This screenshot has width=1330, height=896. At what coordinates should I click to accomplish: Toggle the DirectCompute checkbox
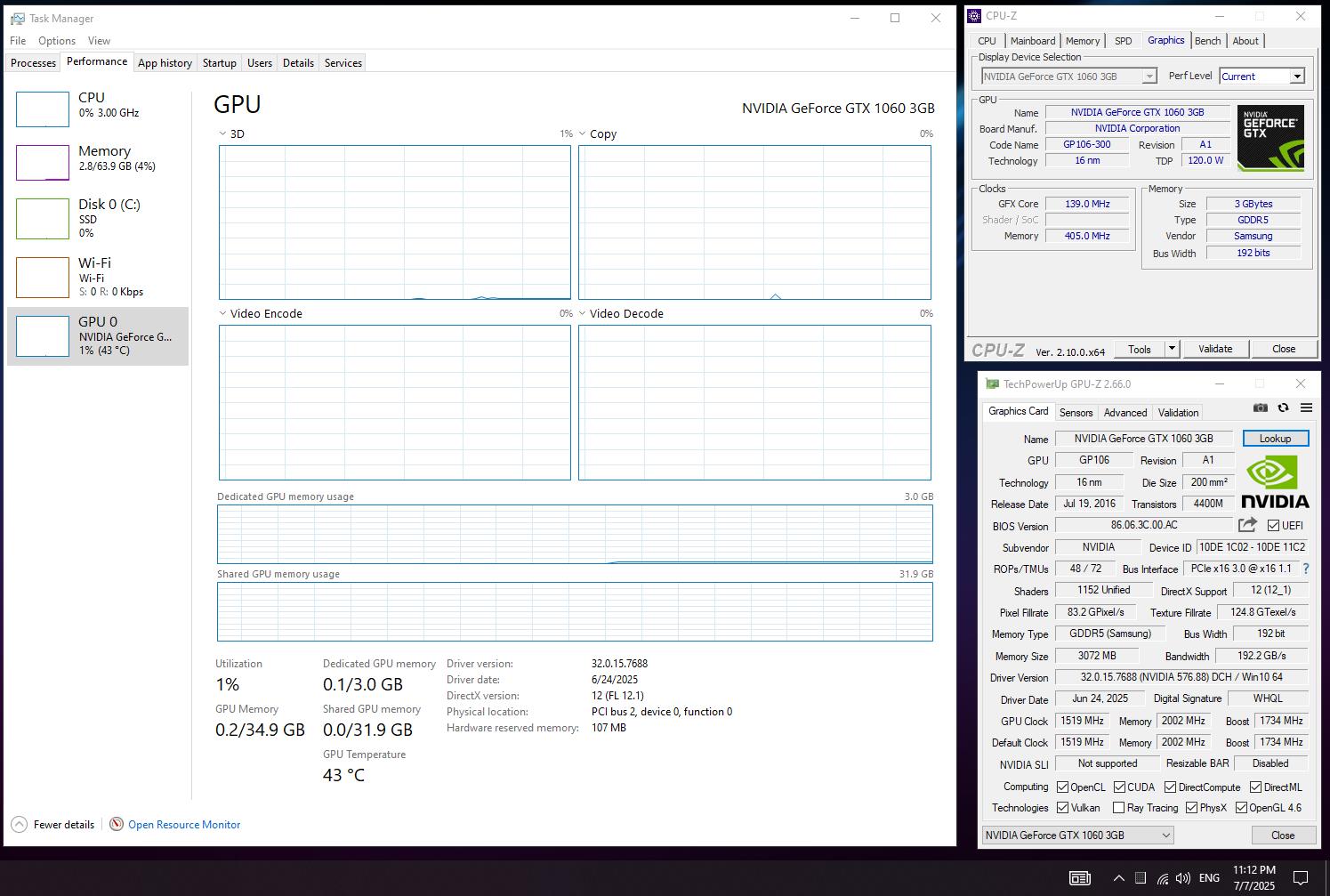[x=1170, y=787]
